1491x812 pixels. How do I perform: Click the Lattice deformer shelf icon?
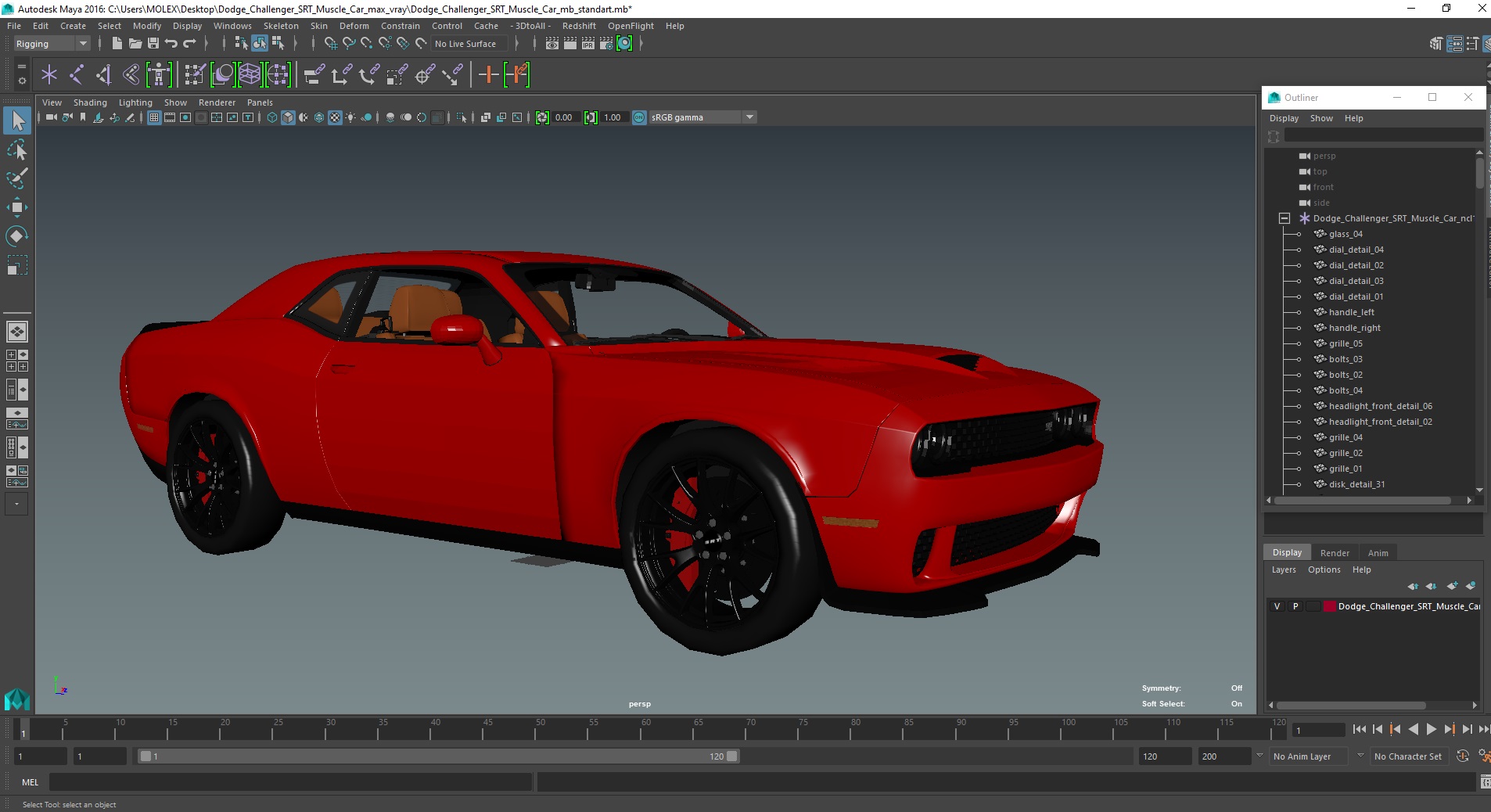pos(250,75)
